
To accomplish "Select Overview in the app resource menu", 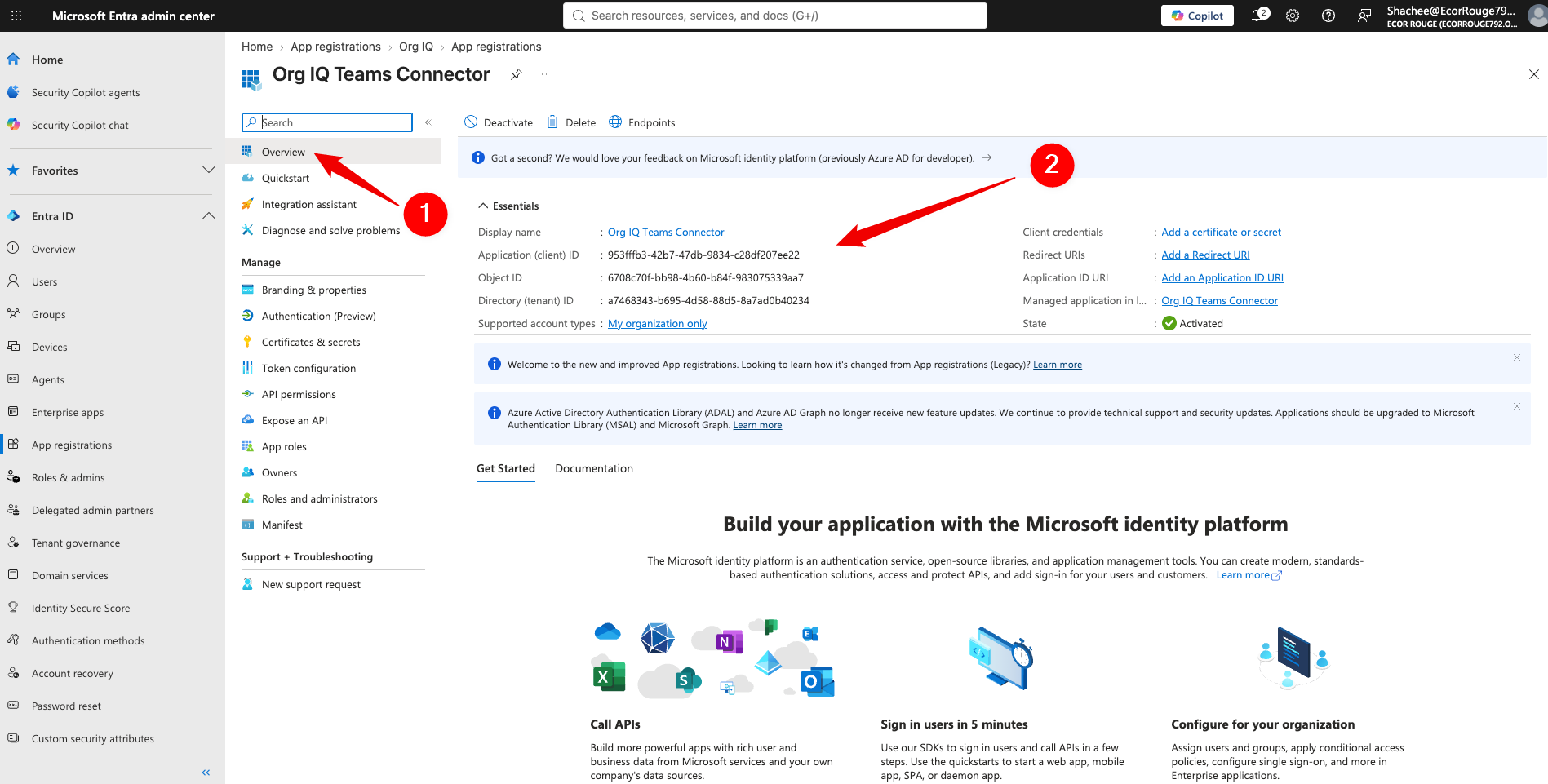I will coord(334,152).
